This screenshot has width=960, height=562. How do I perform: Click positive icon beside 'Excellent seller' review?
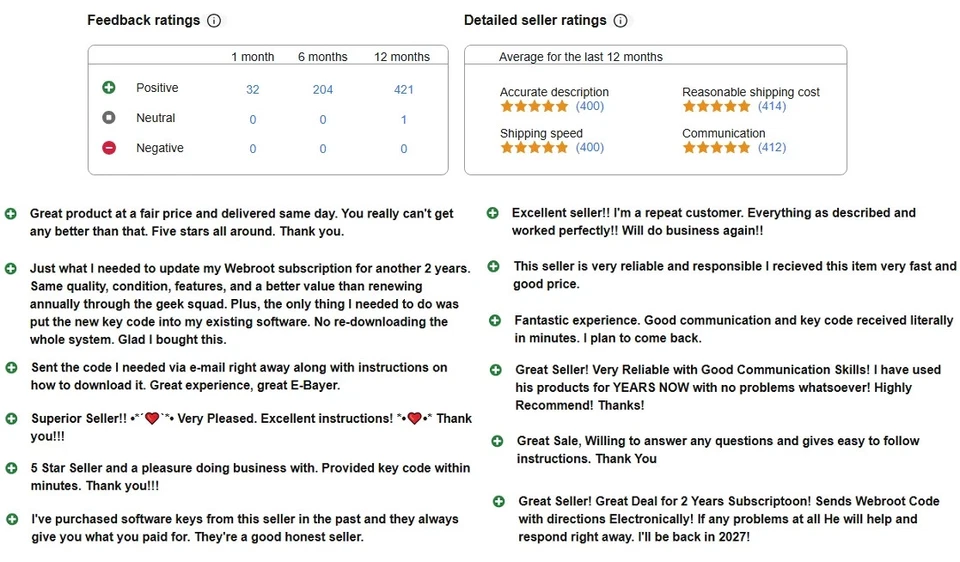pos(493,213)
